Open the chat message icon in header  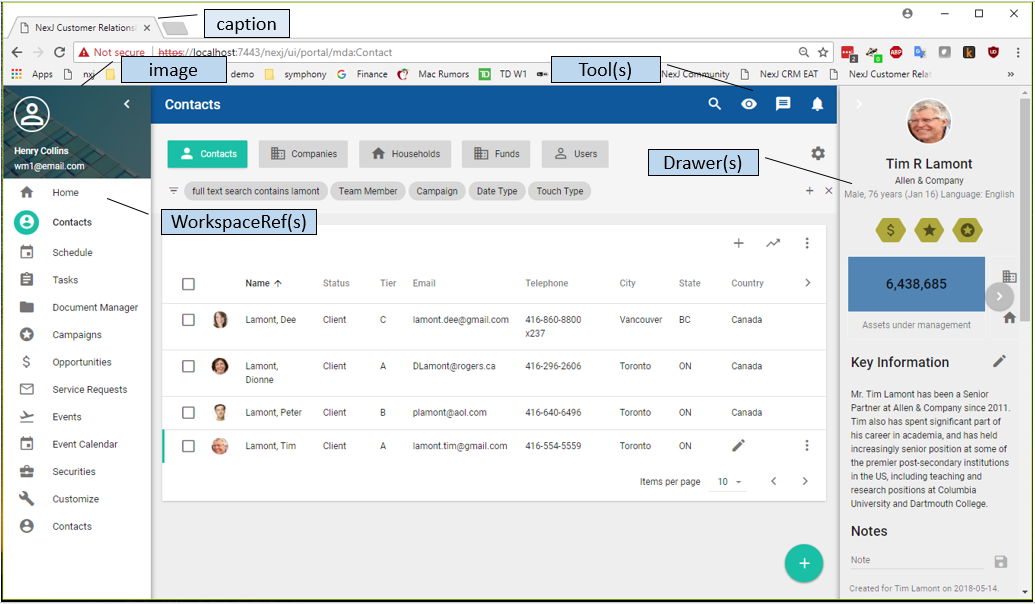coord(783,104)
